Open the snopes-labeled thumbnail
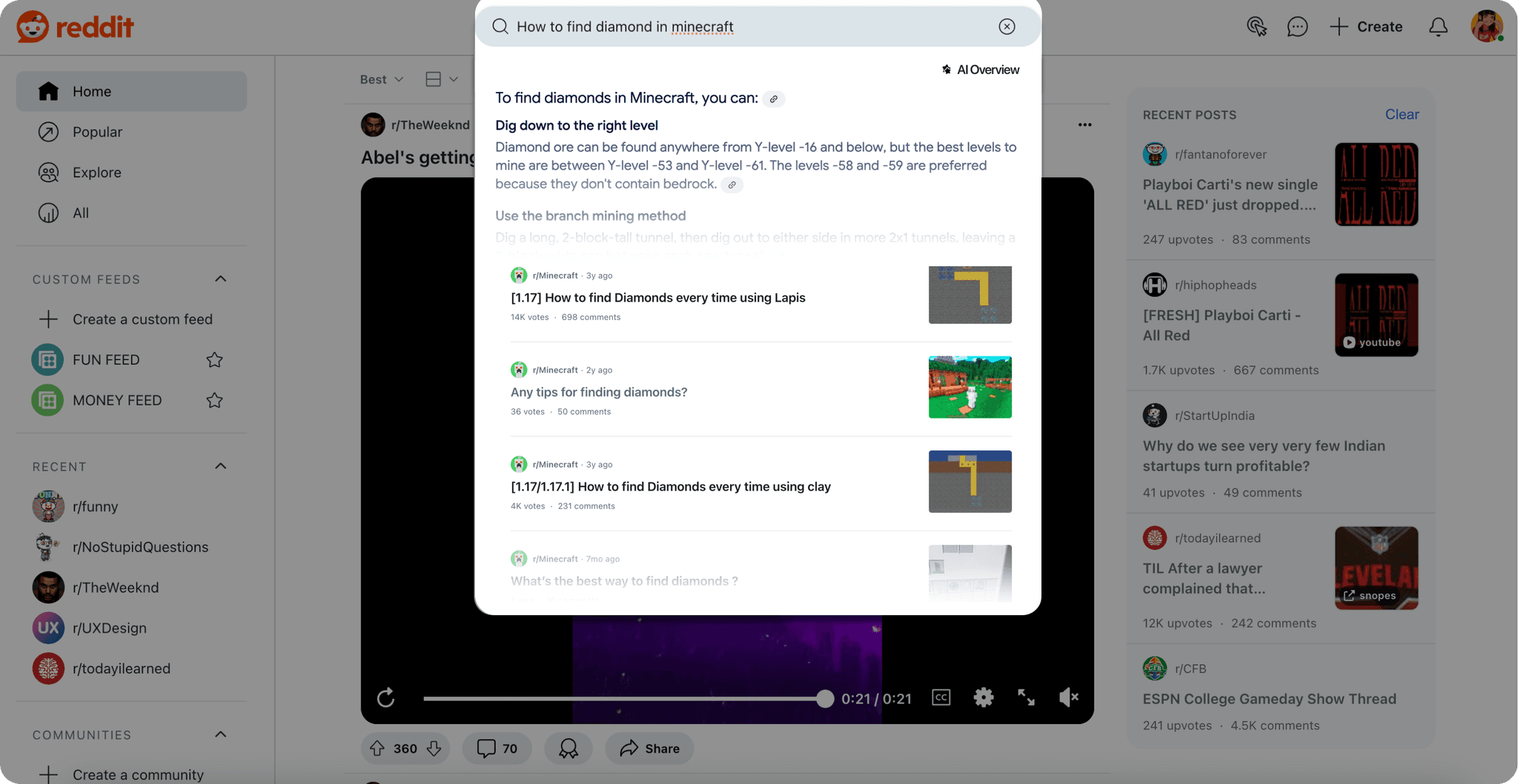The height and width of the screenshot is (784, 1518). [1376, 568]
